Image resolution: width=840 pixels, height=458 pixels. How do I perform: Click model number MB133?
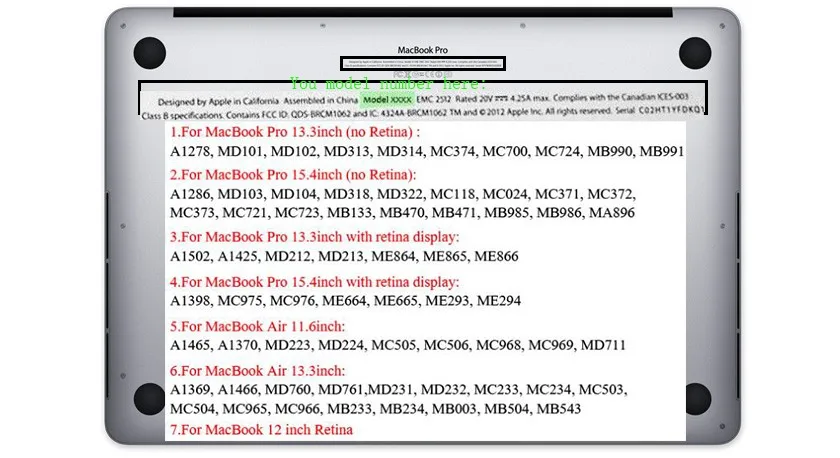pos(350,213)
